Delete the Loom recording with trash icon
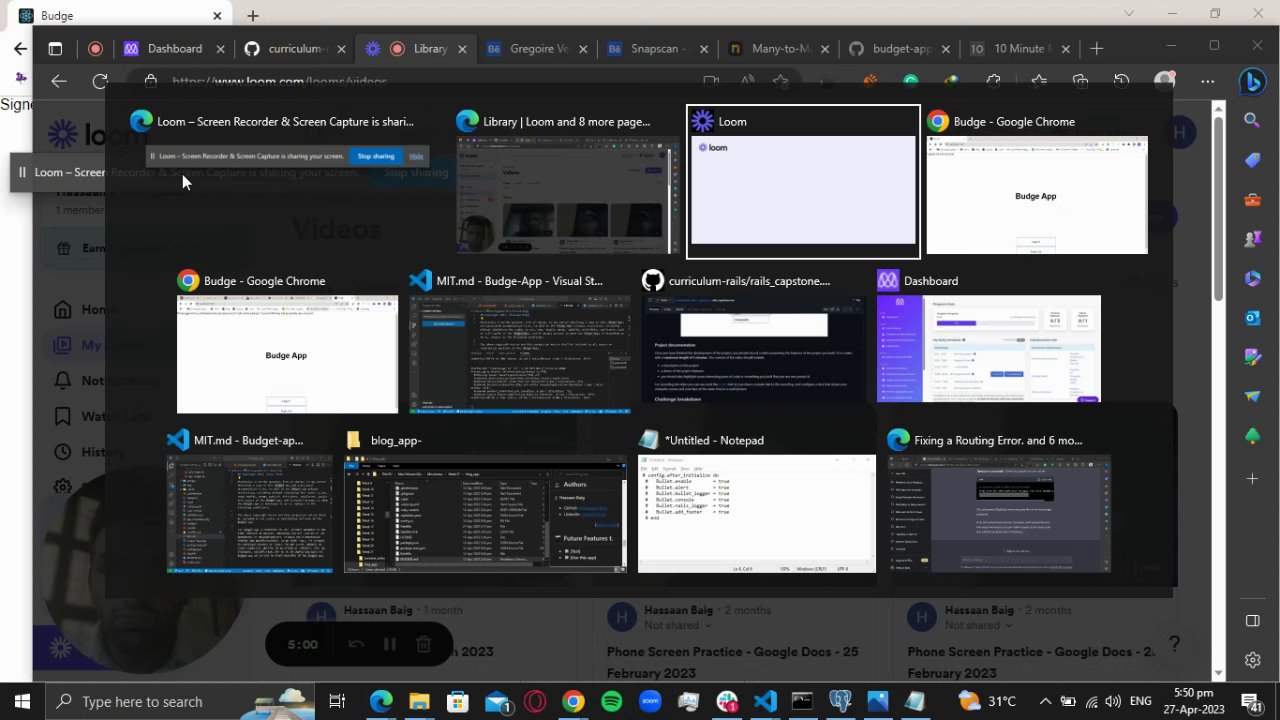Image resolution: width=1280 pixels, height=720 pixels. [x=423, y=645]
